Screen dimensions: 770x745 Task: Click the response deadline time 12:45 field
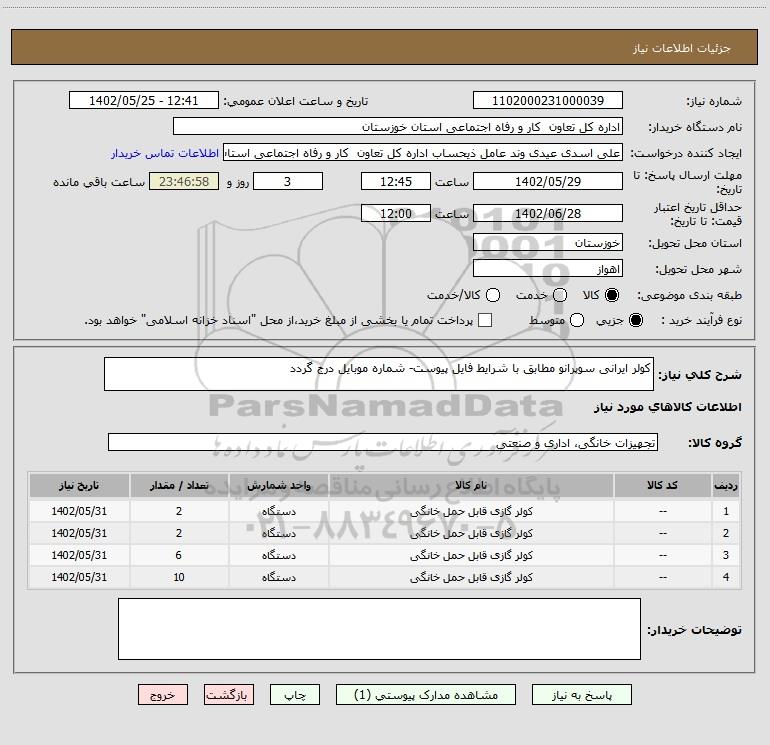(396, 181)
